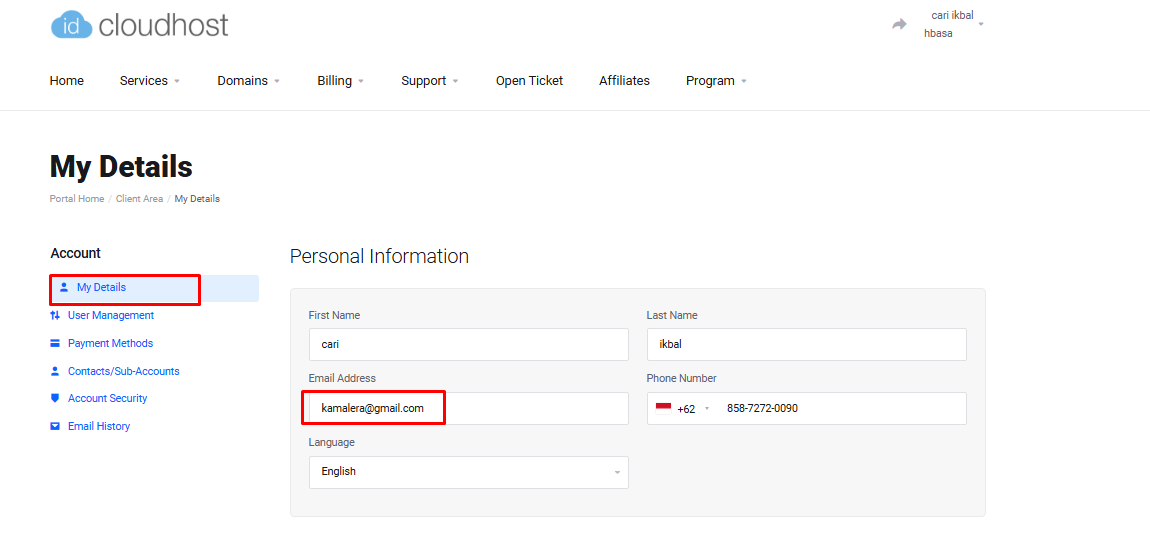Click the Last Name field containing ikbal

click(x=807, y=344)
